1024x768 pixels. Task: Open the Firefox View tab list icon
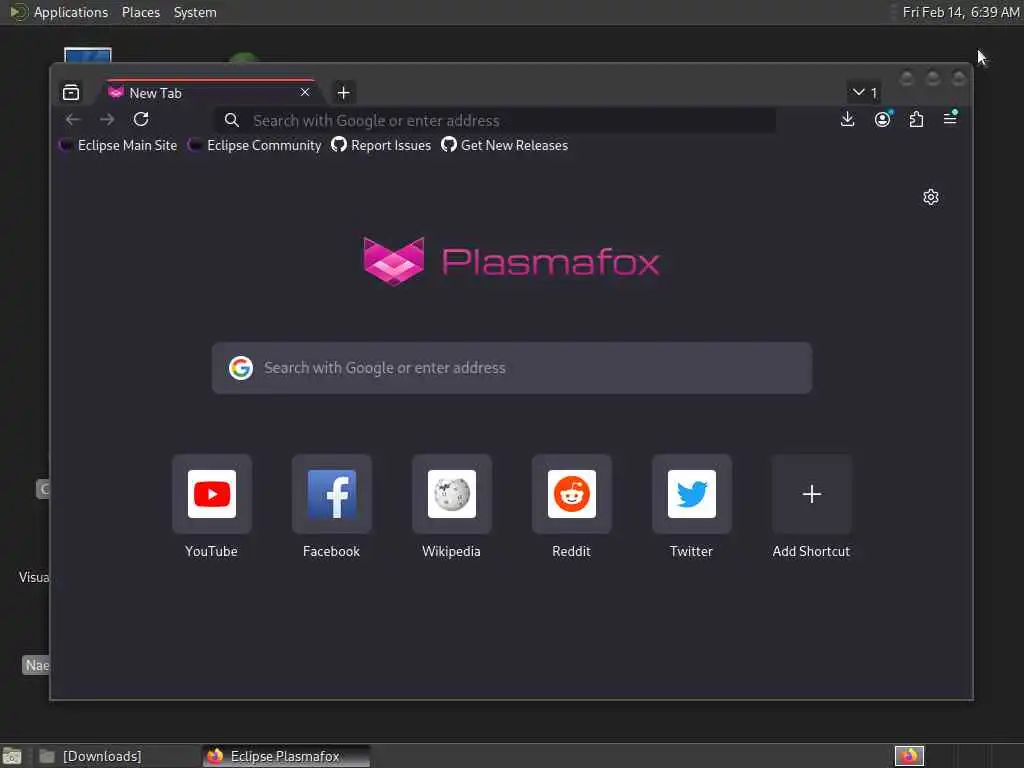[71, 93]
